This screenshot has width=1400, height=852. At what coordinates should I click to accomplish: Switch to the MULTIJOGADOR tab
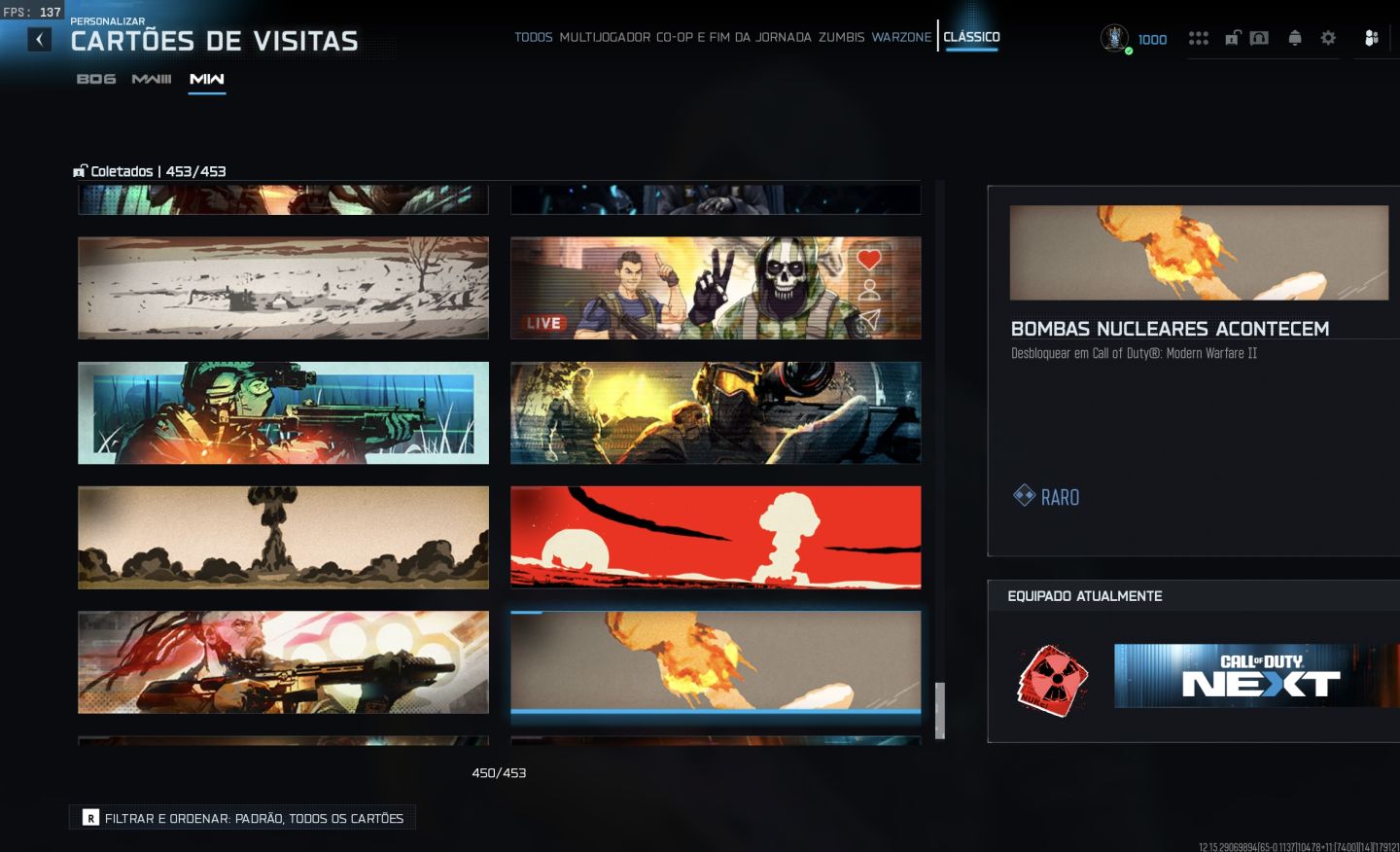[x=605, y=37]
